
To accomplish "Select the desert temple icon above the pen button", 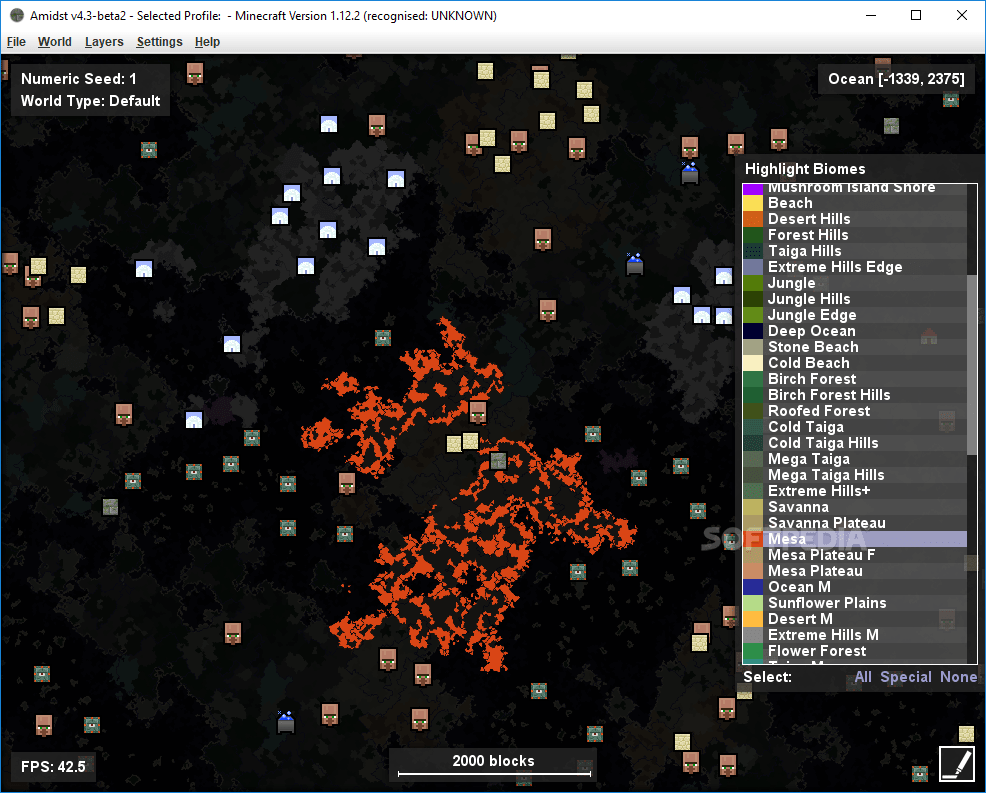I will pos(967,733).
